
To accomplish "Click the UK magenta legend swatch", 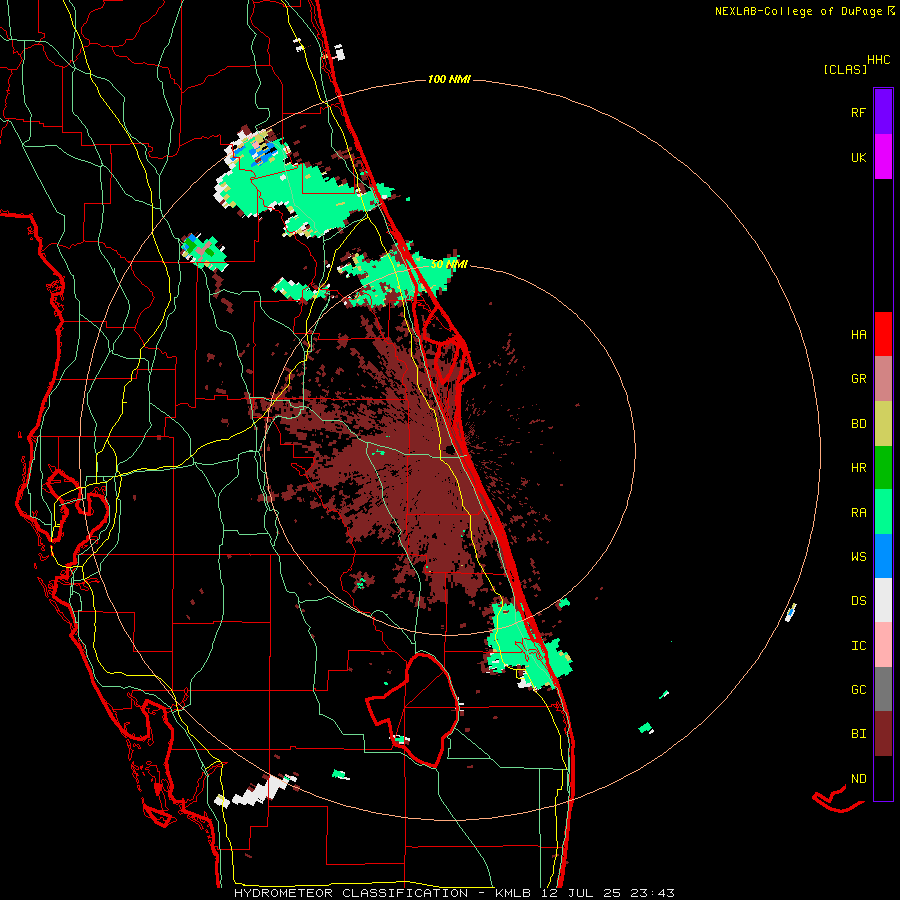I will point(883,156).
